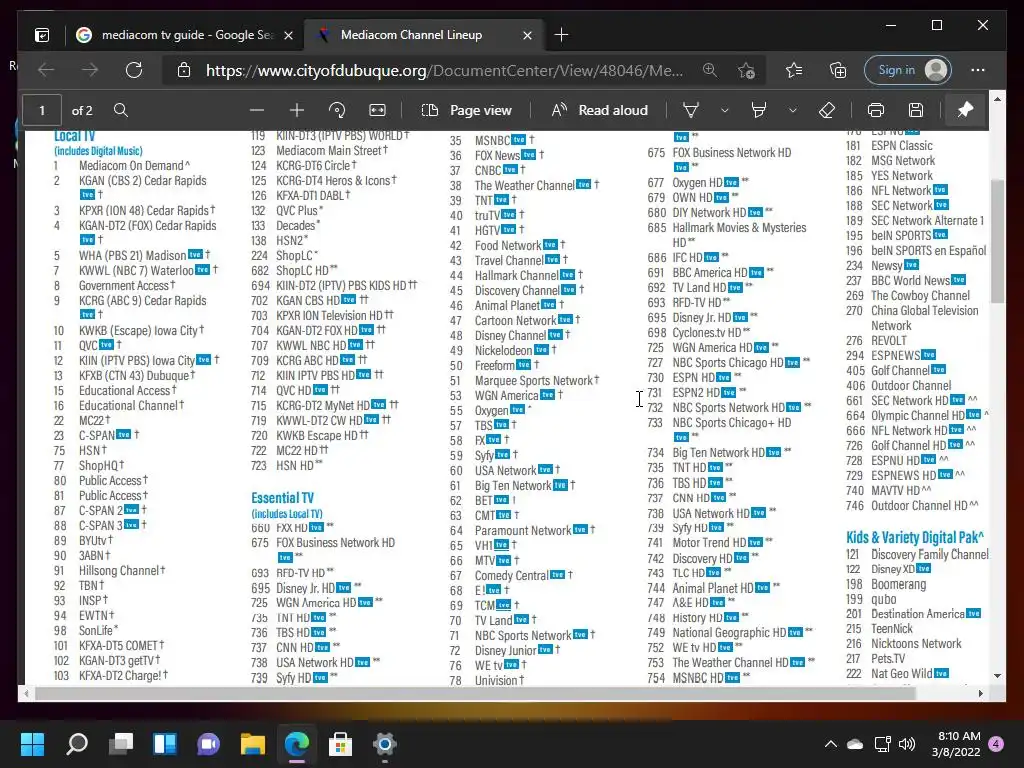1024x768 pixels.
Task: Open Widgets from the taskbar
Action: 165,744
